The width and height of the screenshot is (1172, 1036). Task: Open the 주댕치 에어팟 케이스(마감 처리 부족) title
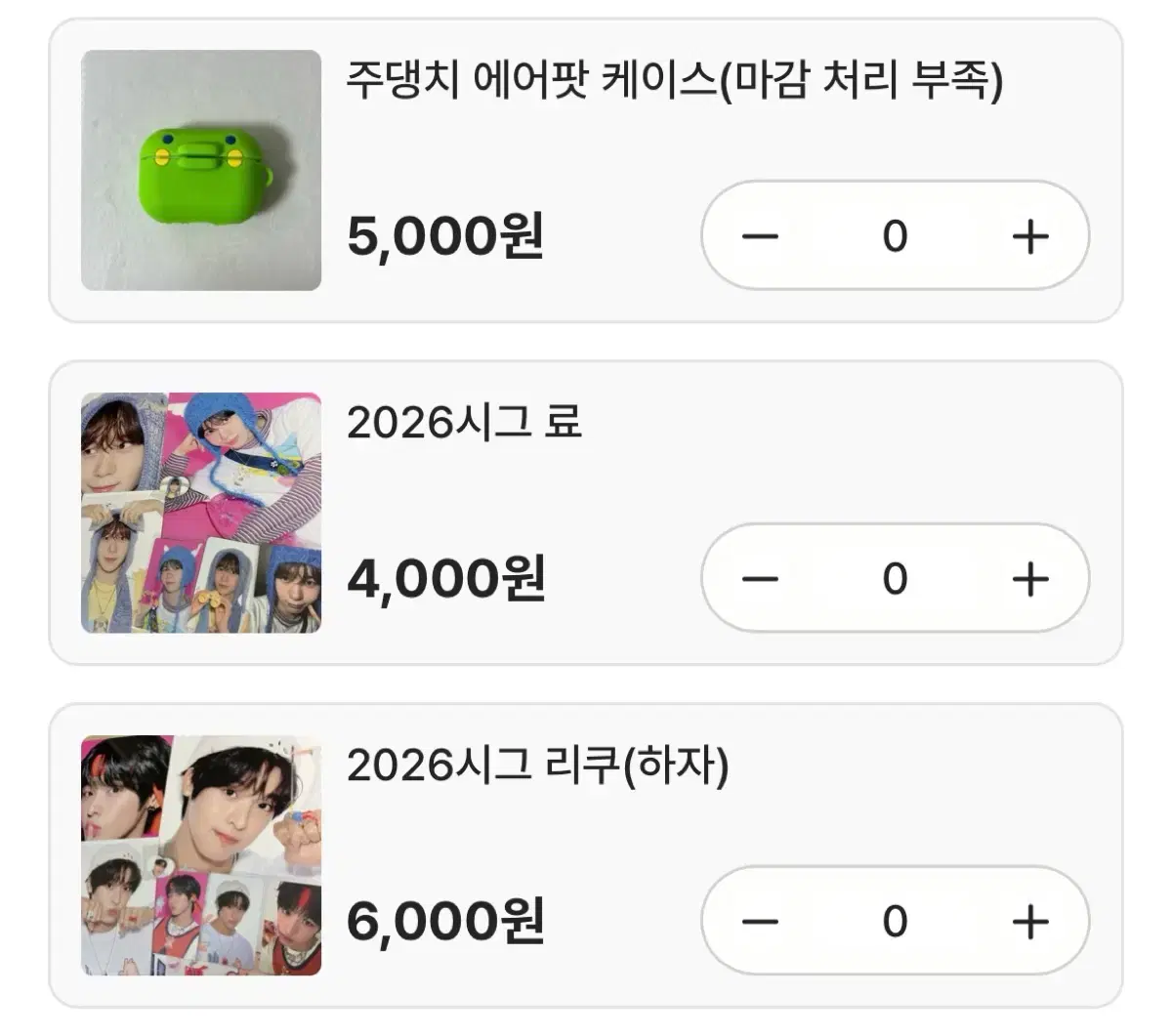coord(675,80)
